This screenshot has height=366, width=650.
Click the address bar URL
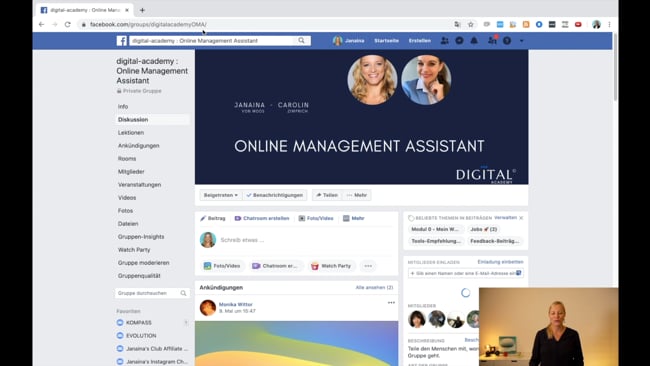pos(148,24)
